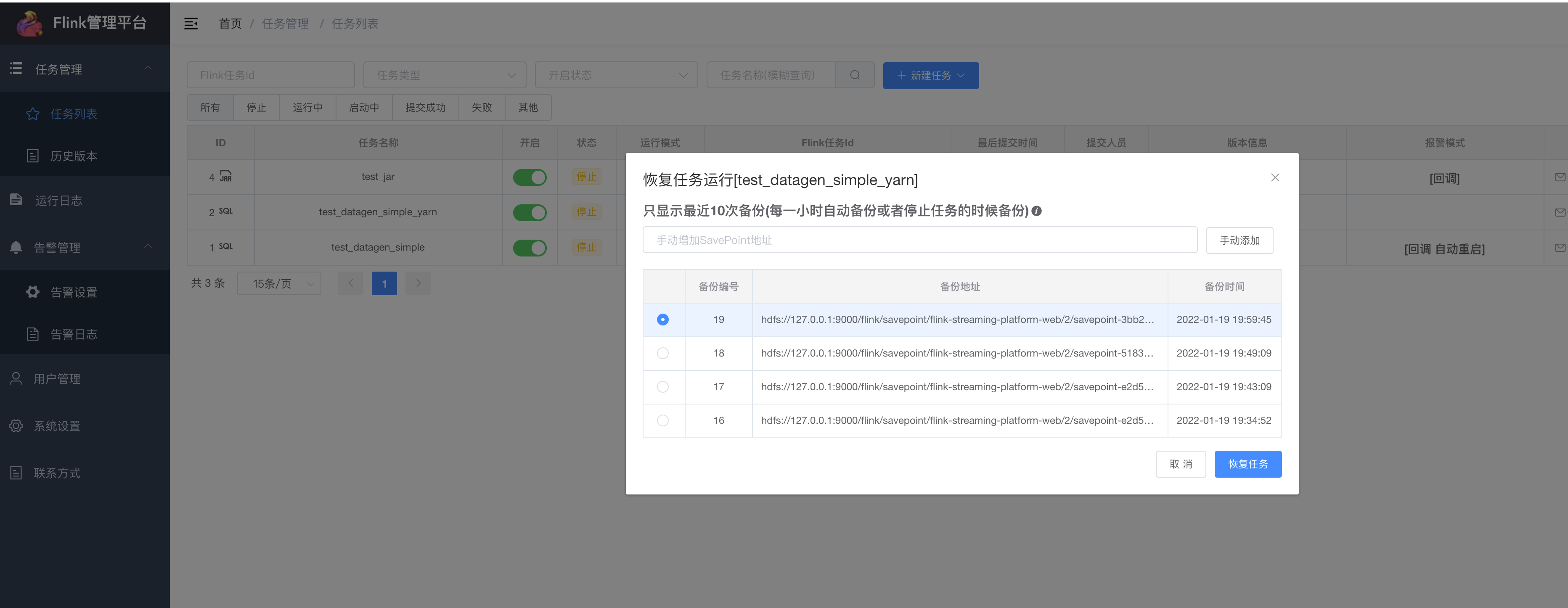Filter by the 启动中 status tab

point(364,107)
